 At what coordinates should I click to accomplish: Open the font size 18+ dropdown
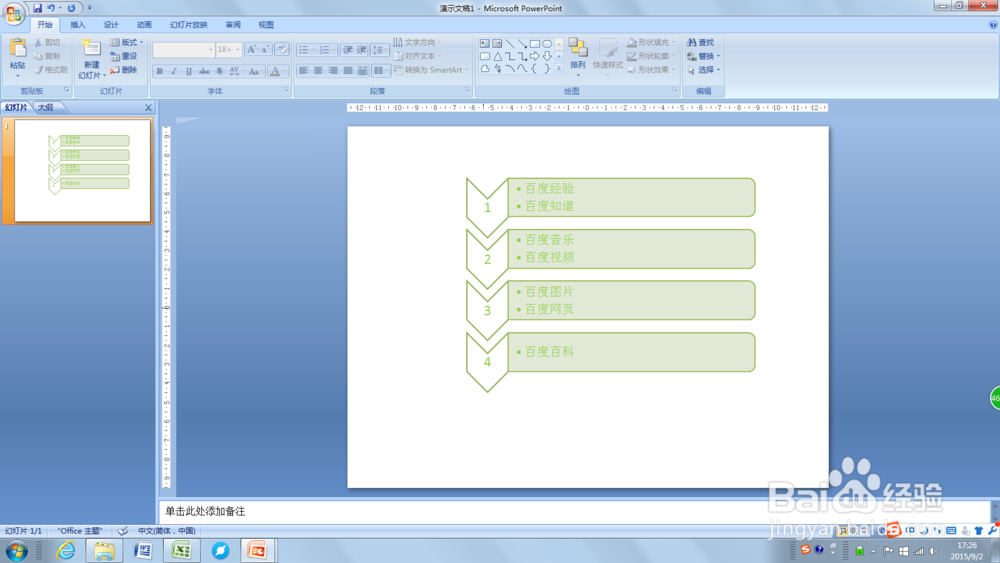click(x=238, y=49)
